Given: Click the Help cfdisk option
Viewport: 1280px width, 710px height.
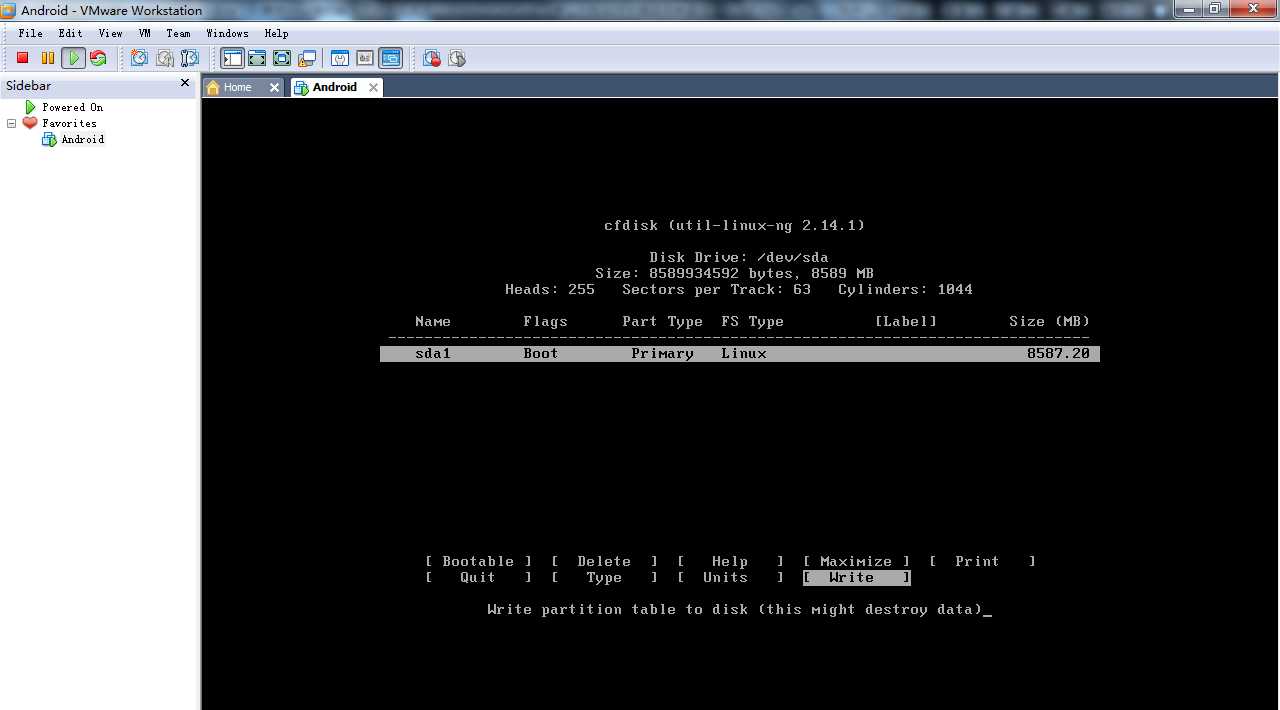Looking at the screenshot, I should (x=730, y=562).
